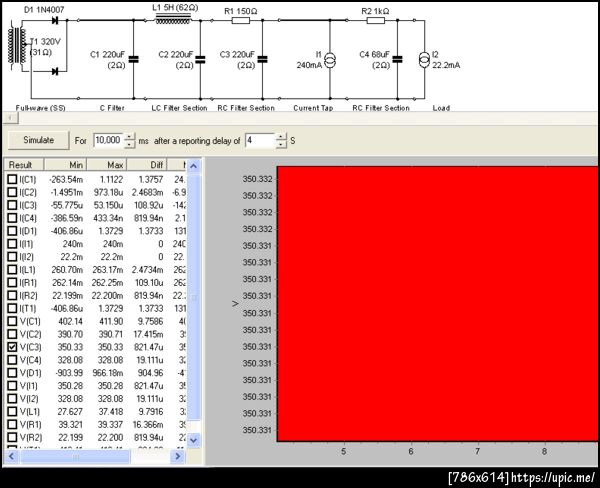600x488 pixels.
Task: Click the I(L1) Diff value 2.4734m
Action: click(147, 269)
